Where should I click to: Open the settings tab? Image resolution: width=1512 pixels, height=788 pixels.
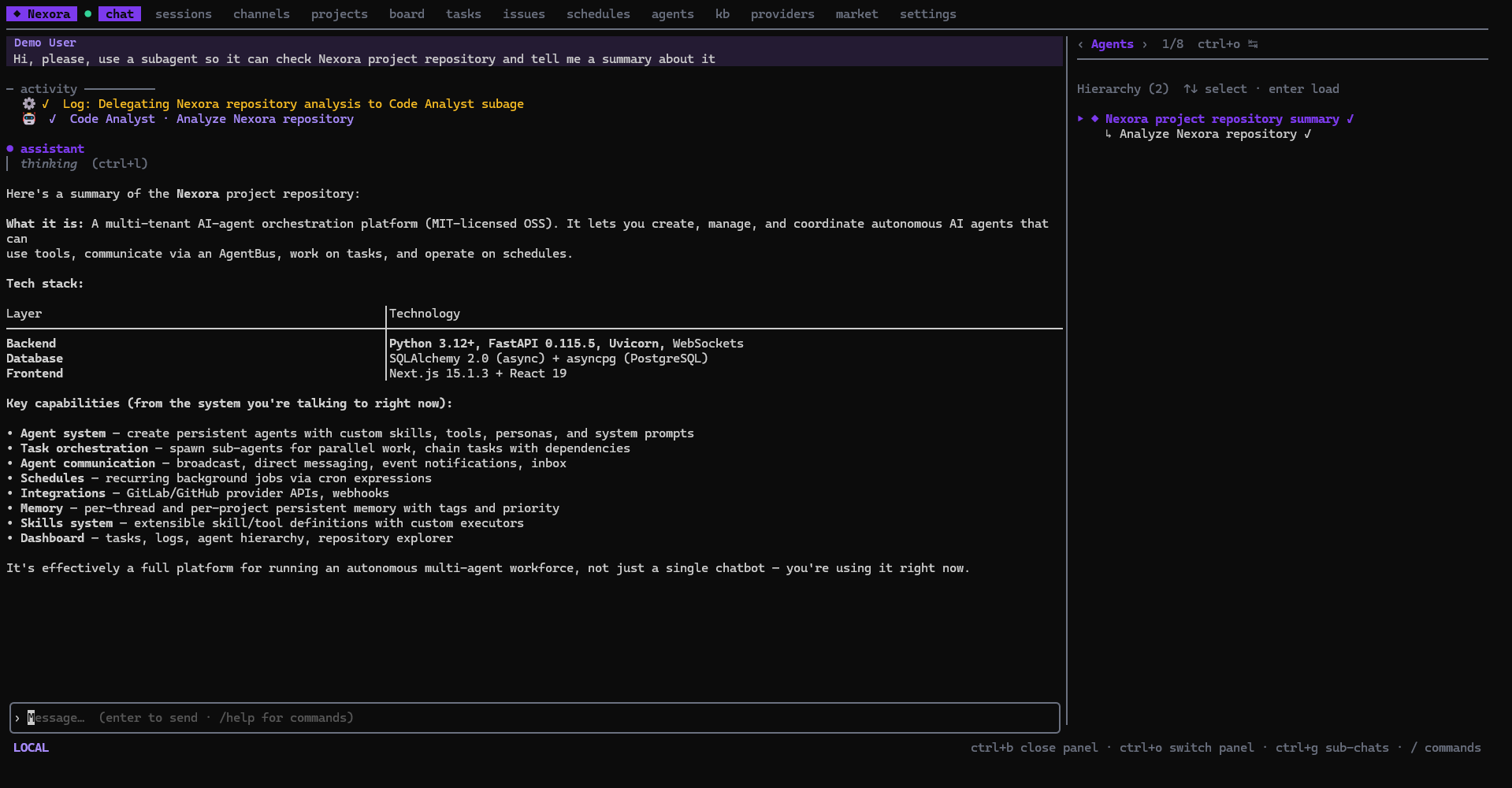point(928,14)
